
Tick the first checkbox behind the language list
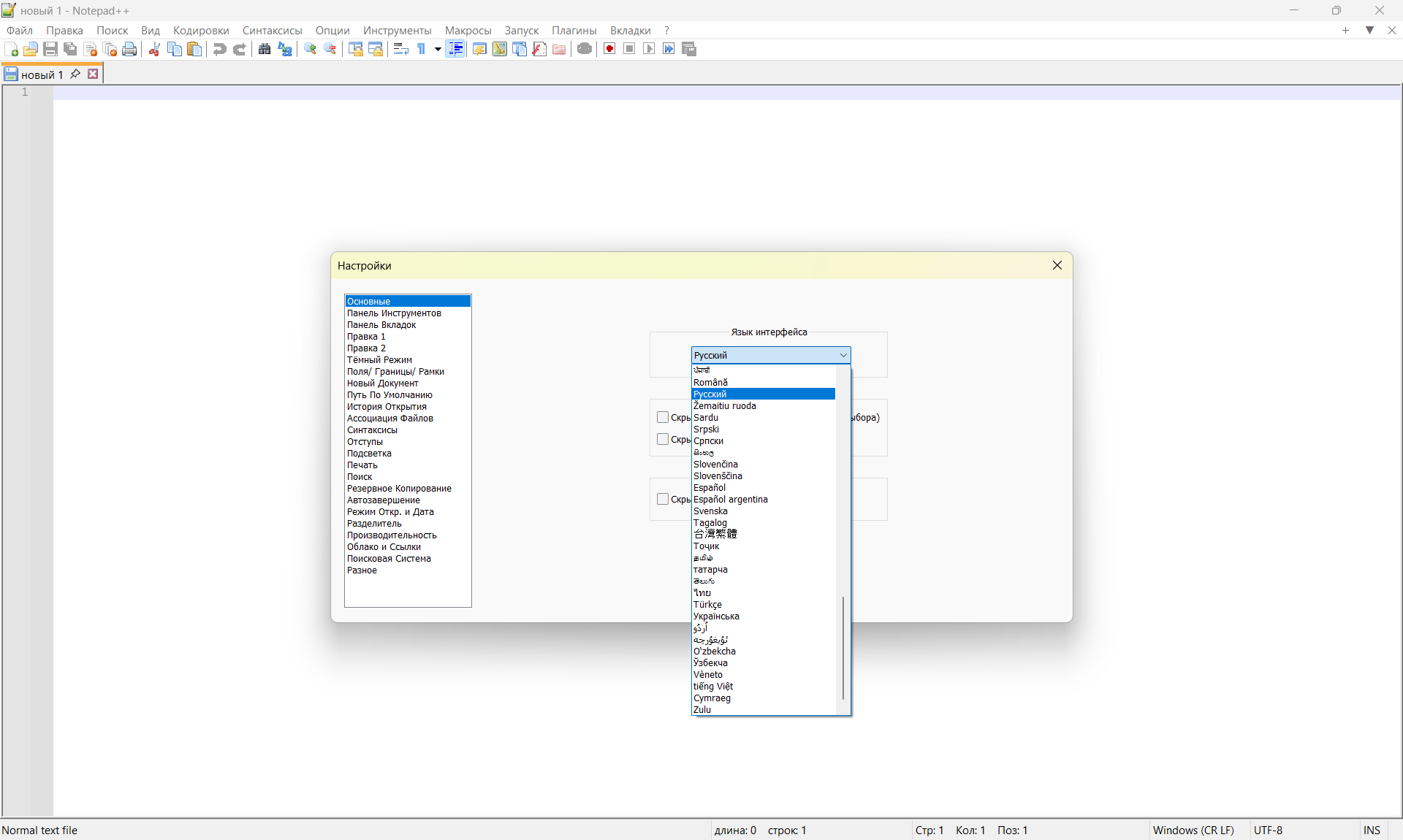[663, 417]
